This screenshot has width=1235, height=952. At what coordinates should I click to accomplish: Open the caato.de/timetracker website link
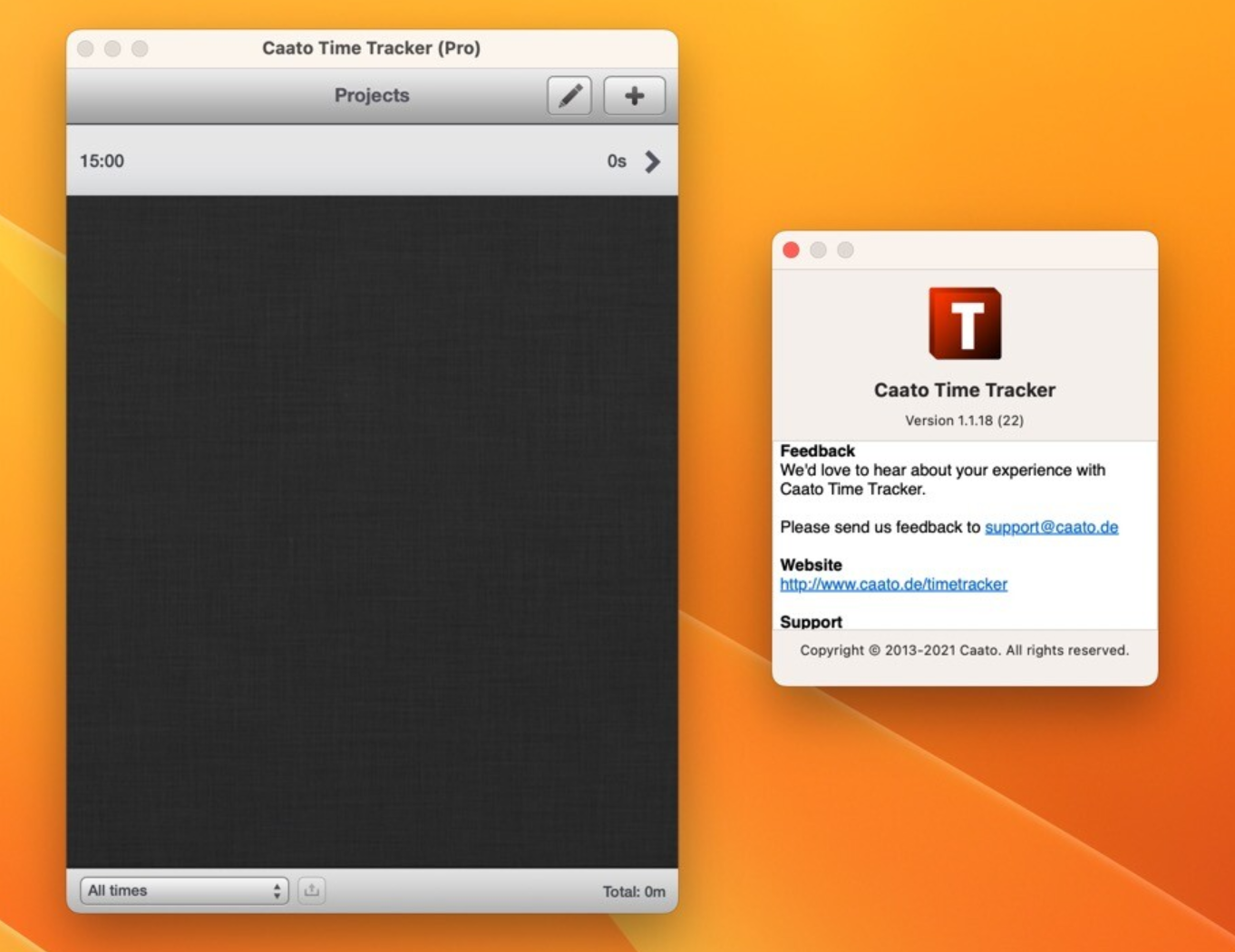tap(893, 584)
